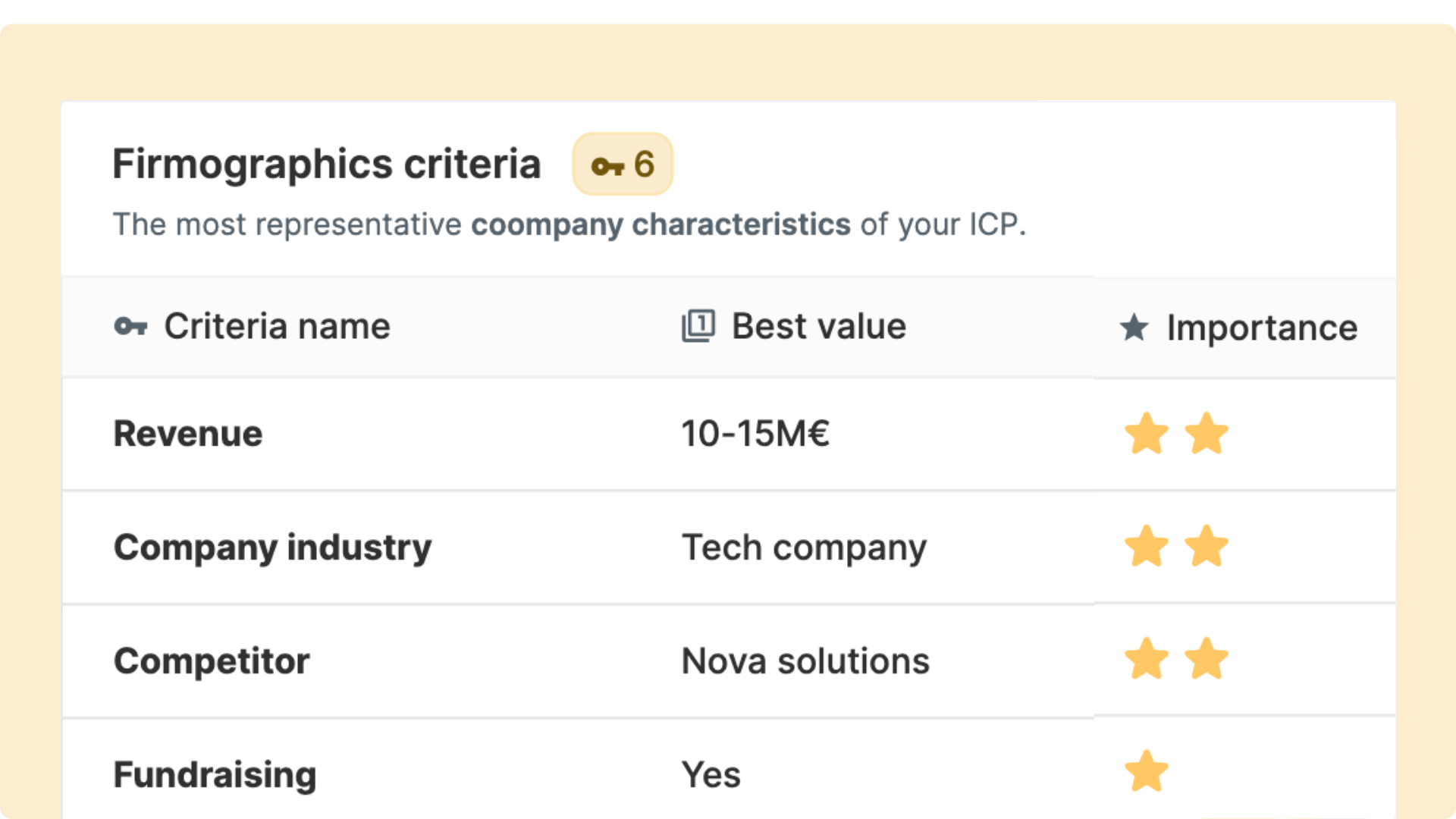Click the key icon next to criteria name
Viewport: 1456px width, 819px height.
[131, 327]
